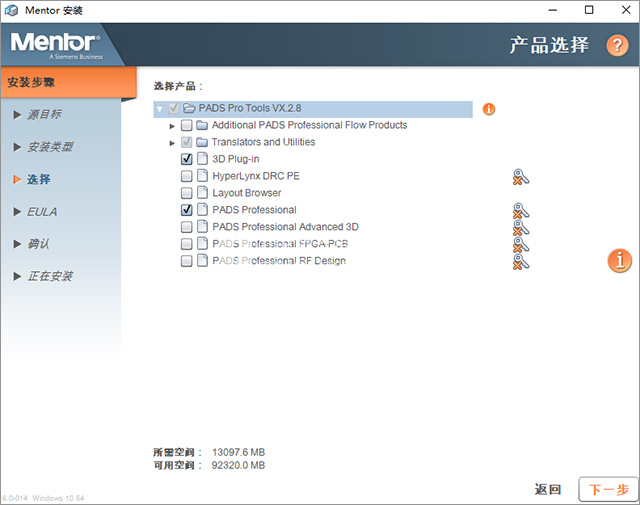The image size is (640, 505).
Task: Click the large orange info icon at right edge
Action: tap(620, 260)
